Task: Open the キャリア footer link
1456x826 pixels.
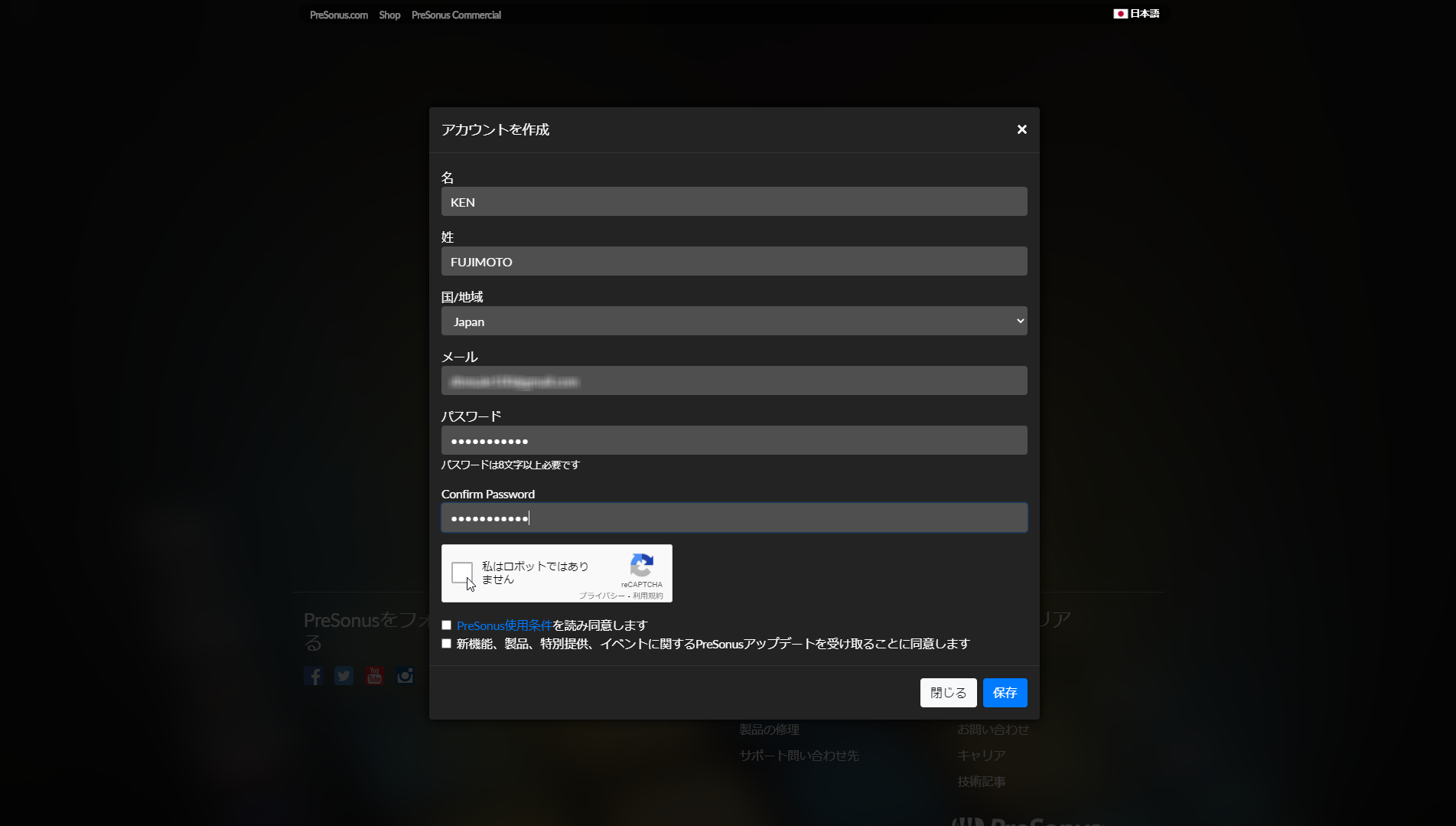Action: [981, 756]
